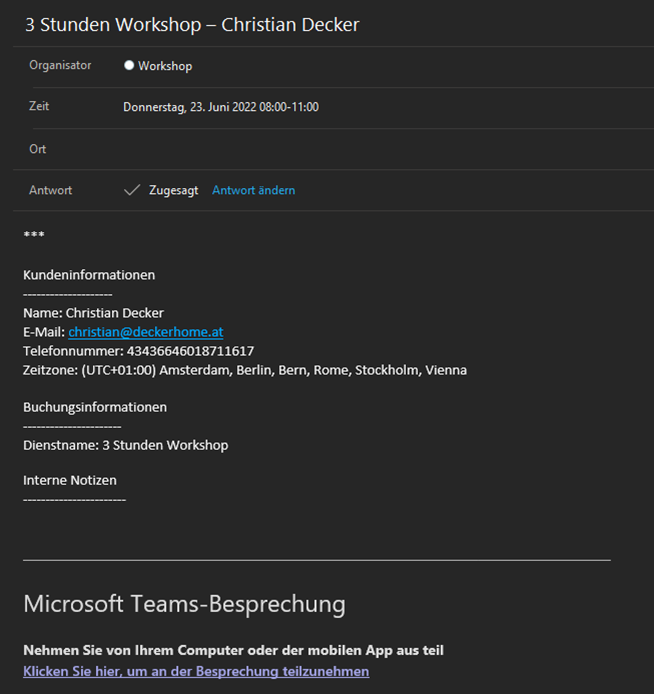Image resolution: width=654 pixels, height=694 pixels.
Task: Click the Buchungsinformationen section heading
Action: (95, 407)
